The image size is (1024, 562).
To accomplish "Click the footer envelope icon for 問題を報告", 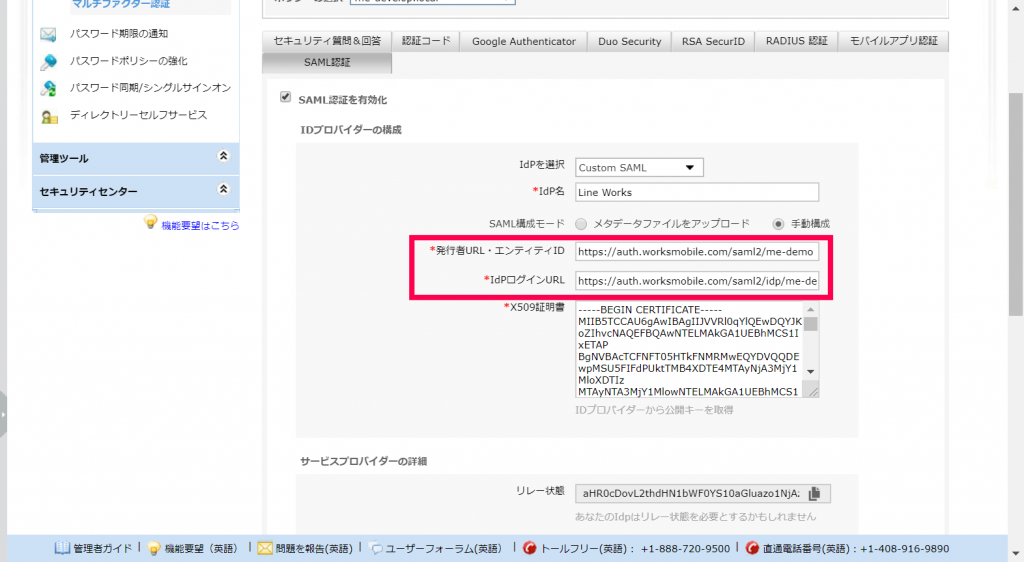I will coord(264,548).
